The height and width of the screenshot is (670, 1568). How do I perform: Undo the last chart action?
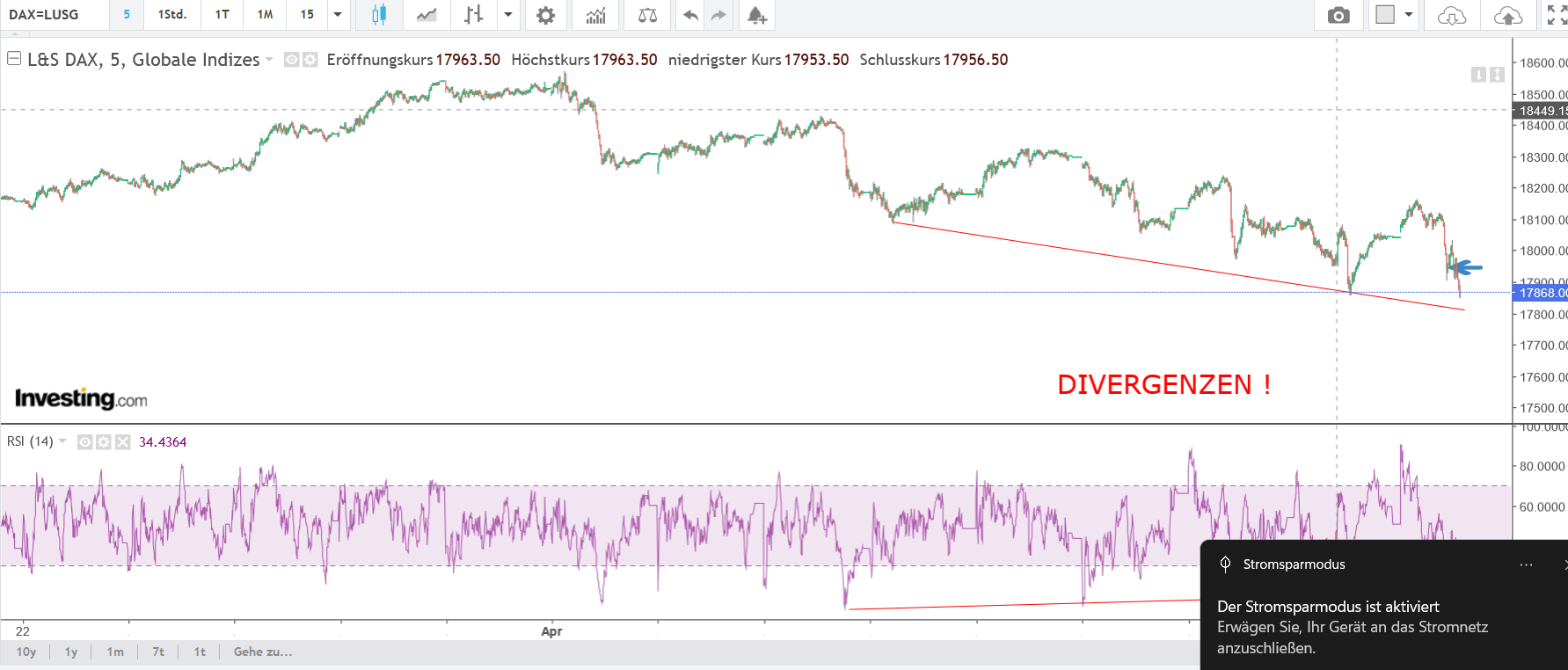tap(690, 15)
